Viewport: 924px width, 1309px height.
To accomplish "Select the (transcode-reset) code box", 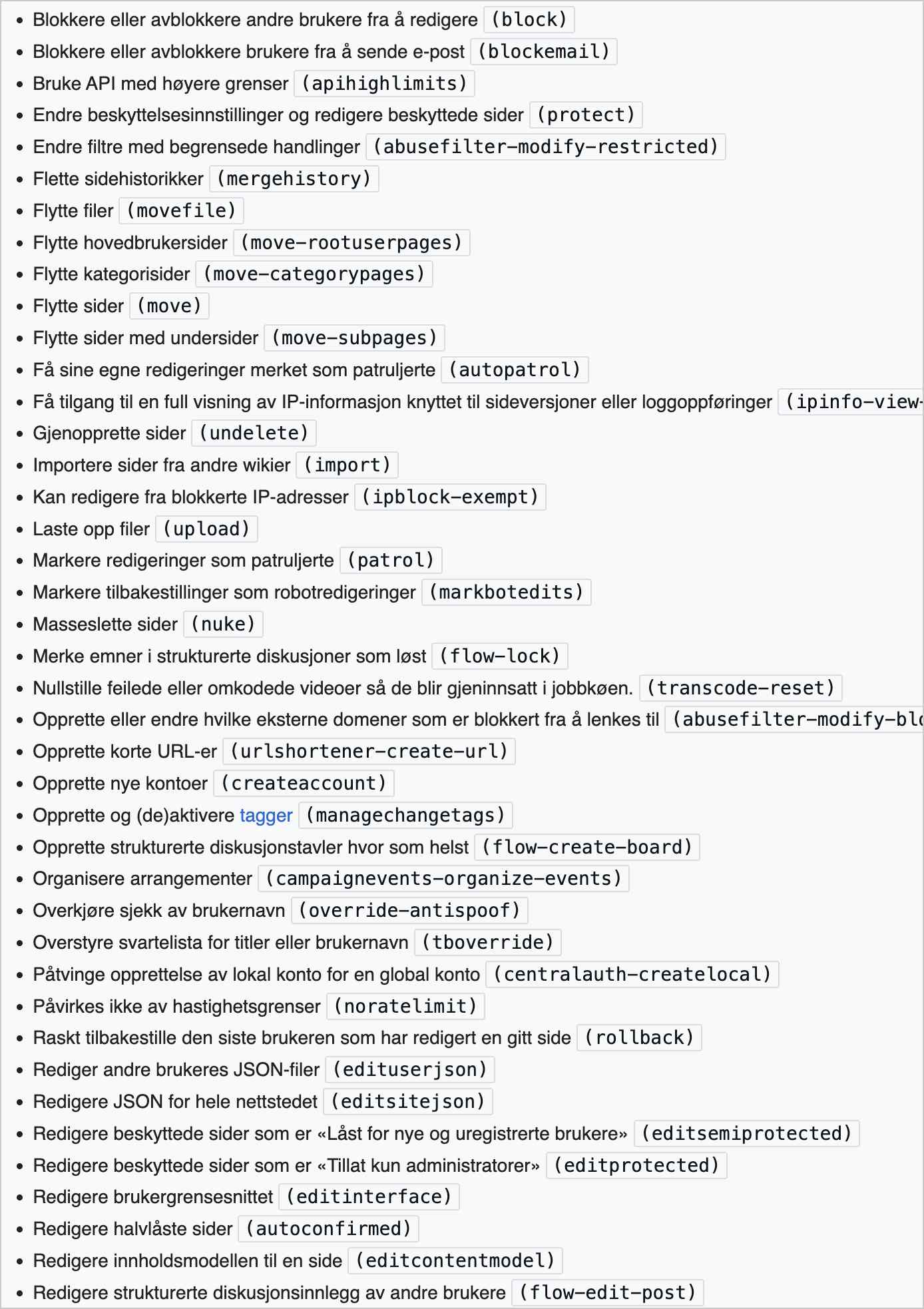I will tap(740, 688).
